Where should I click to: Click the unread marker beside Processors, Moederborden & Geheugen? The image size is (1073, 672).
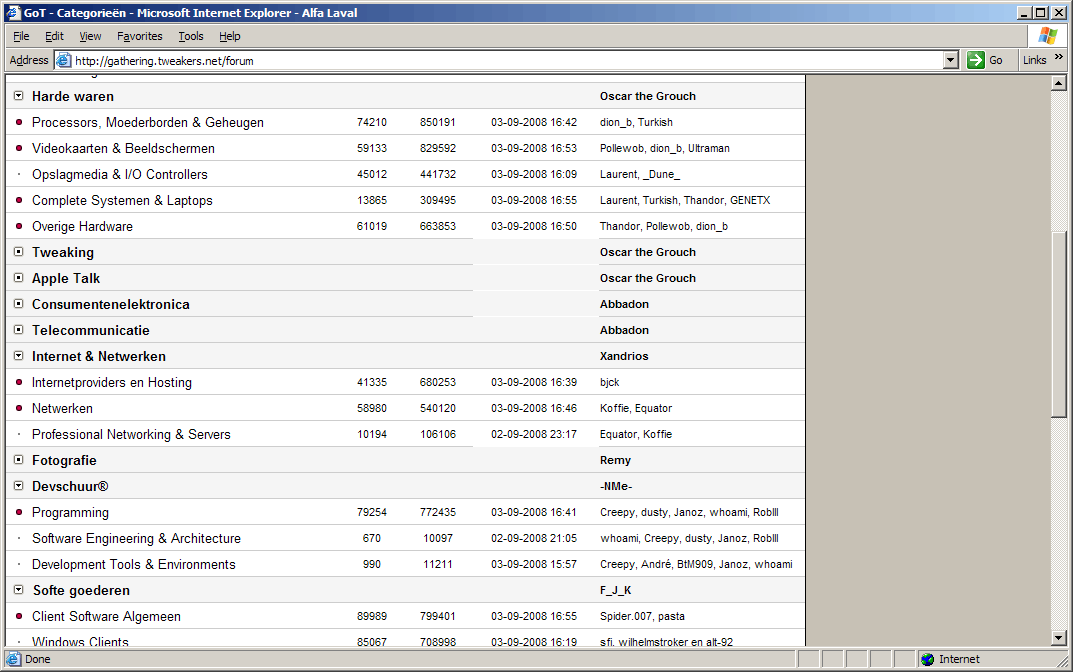click(17, 122)
